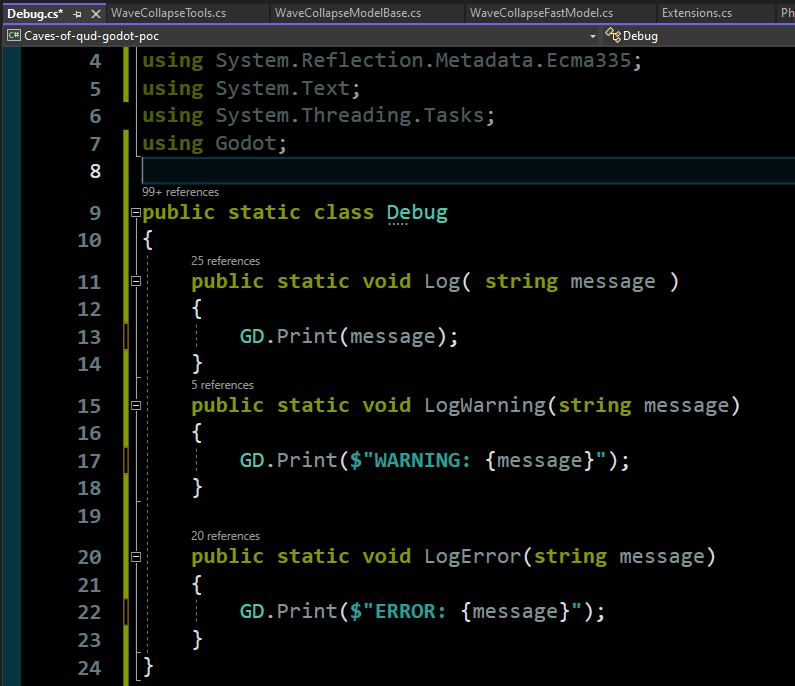
Task: Show the 25 references for Log
Action: tap(225, 261)
